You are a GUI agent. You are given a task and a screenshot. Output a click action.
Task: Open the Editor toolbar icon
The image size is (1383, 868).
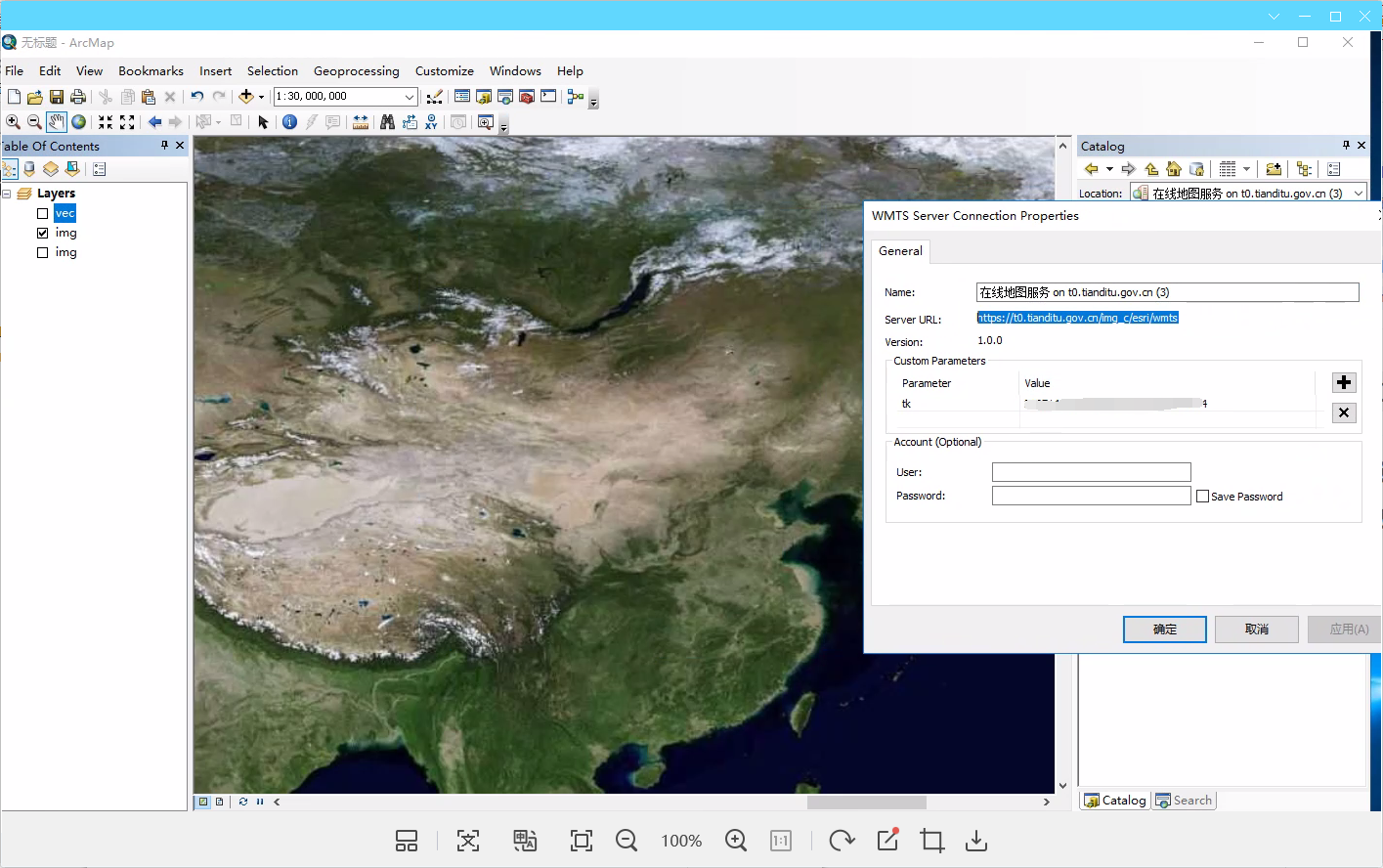coord(435,97)
